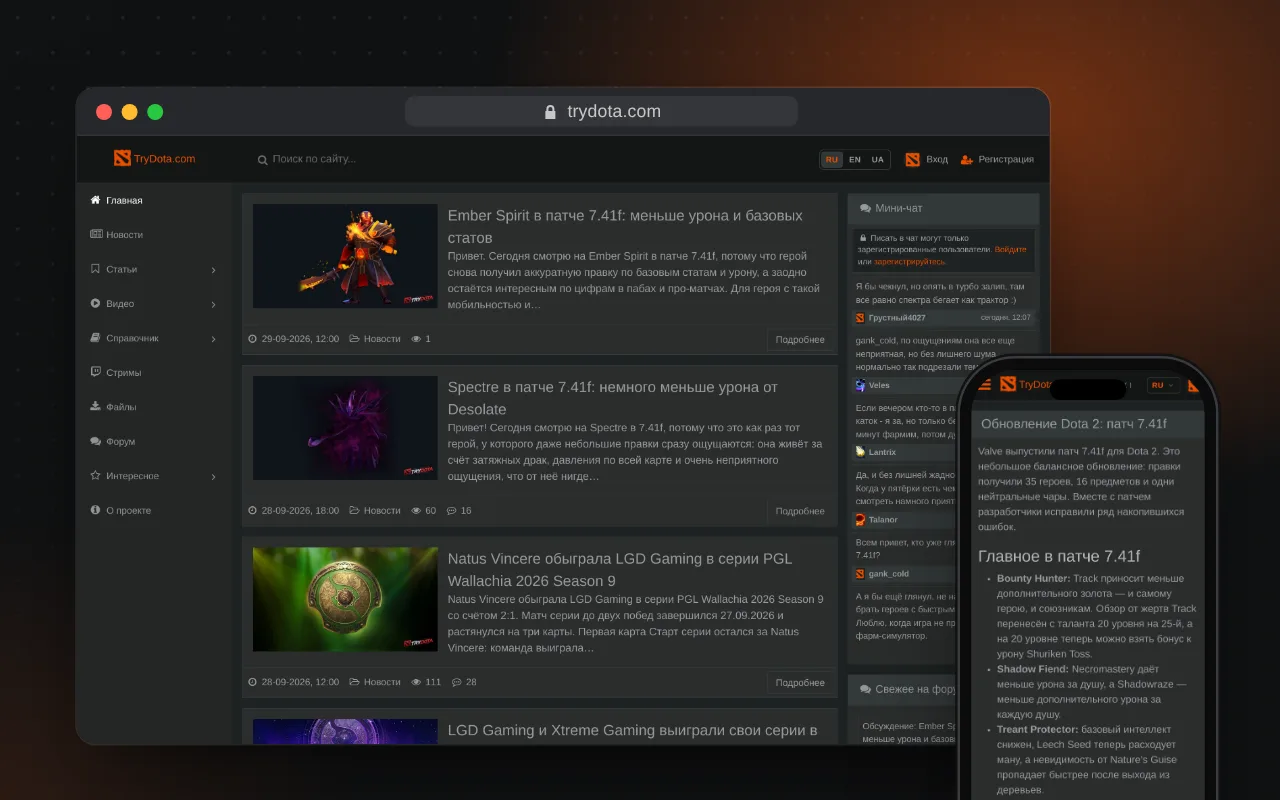Open the Статьи sidebar item
This screenshot has height=800, width=1280.
(x=121, y=269)
